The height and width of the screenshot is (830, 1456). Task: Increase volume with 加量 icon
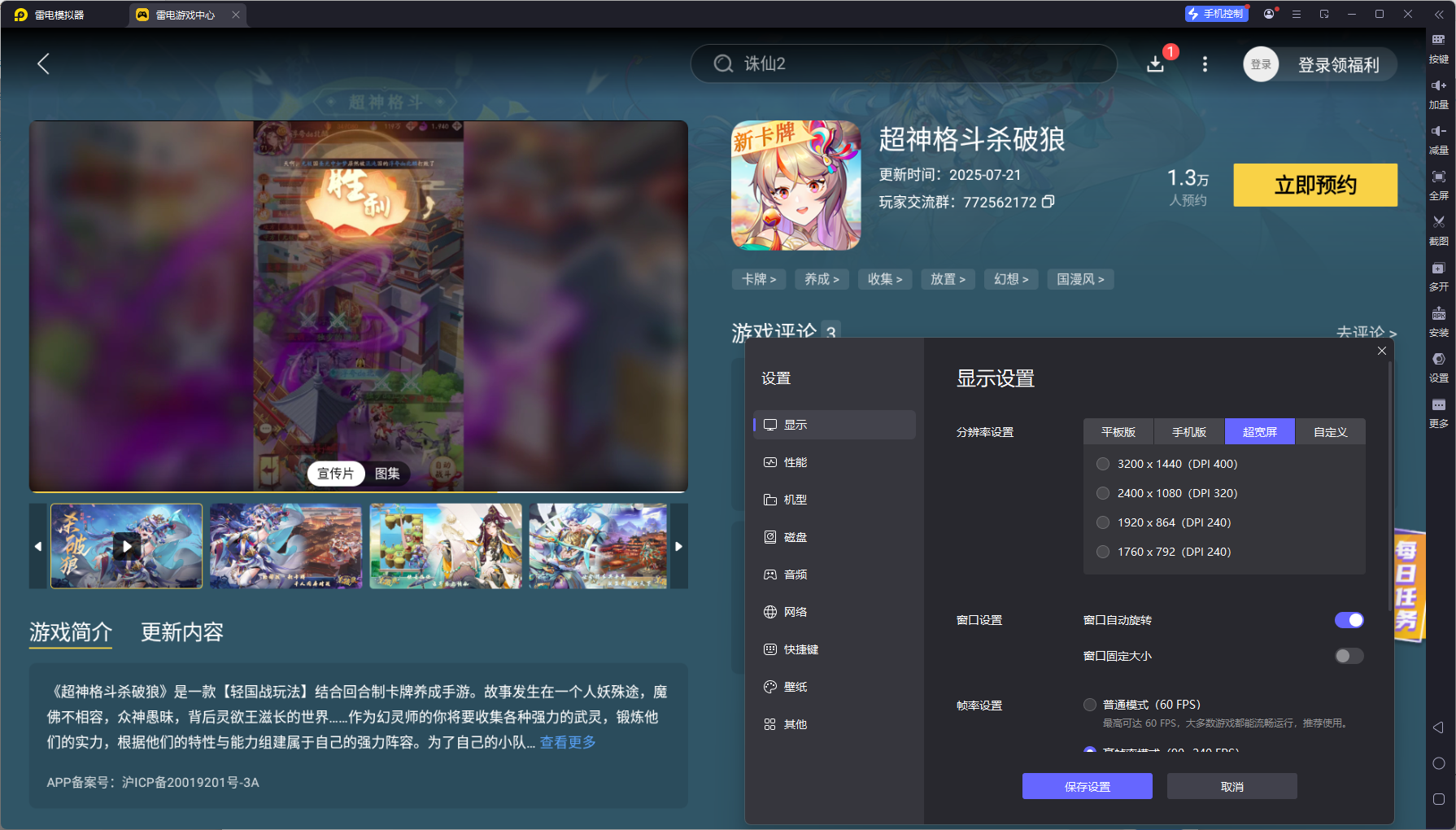click(x=1439, y=94)
